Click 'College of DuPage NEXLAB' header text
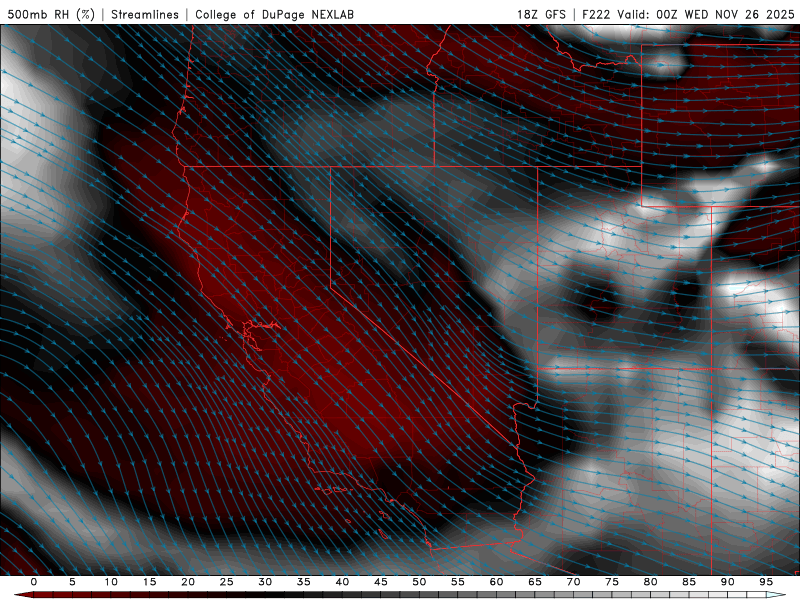This screenshot has height=600, width=800. [274, 14]
